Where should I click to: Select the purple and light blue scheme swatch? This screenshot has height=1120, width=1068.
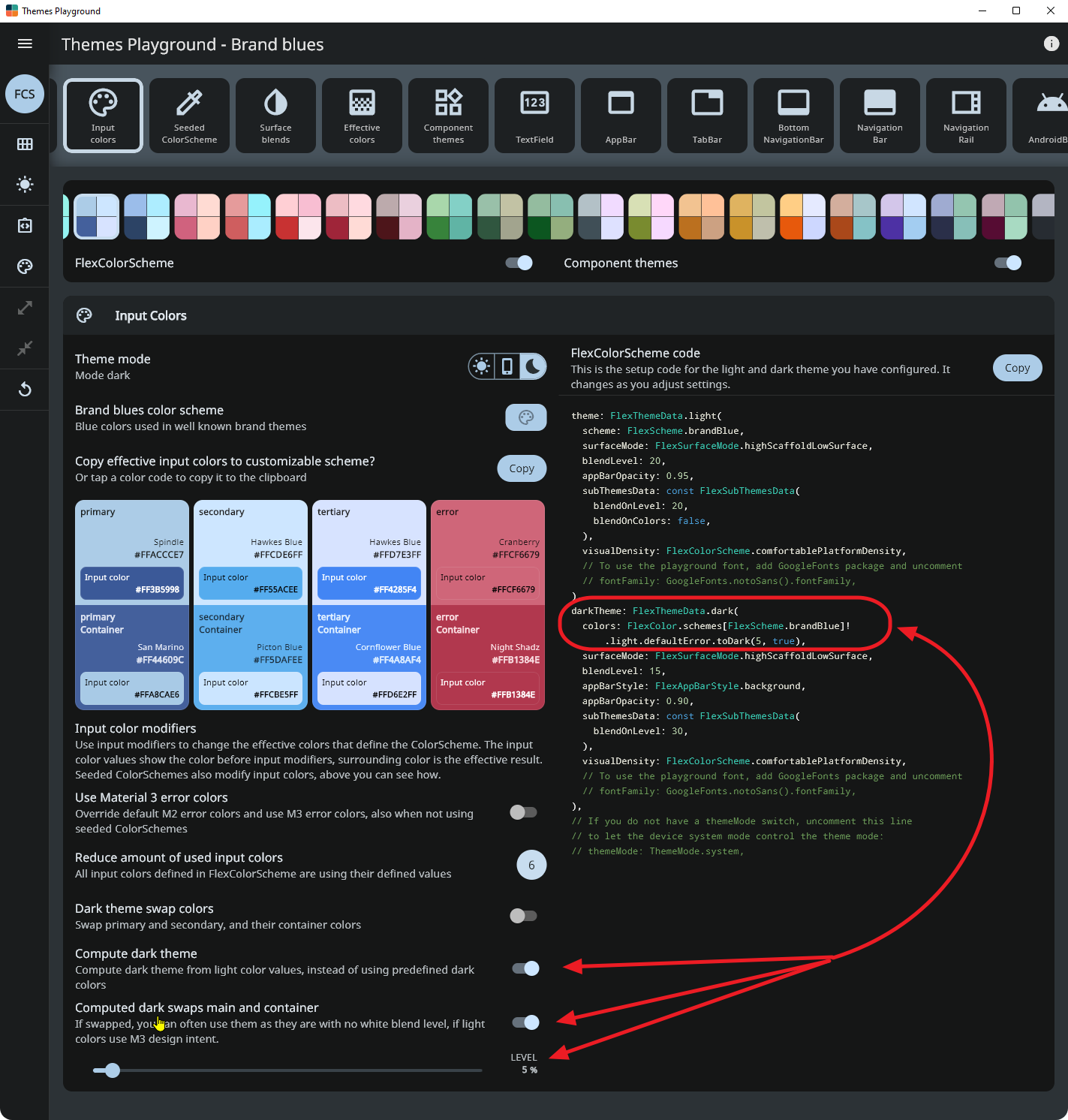pos(903,217)
